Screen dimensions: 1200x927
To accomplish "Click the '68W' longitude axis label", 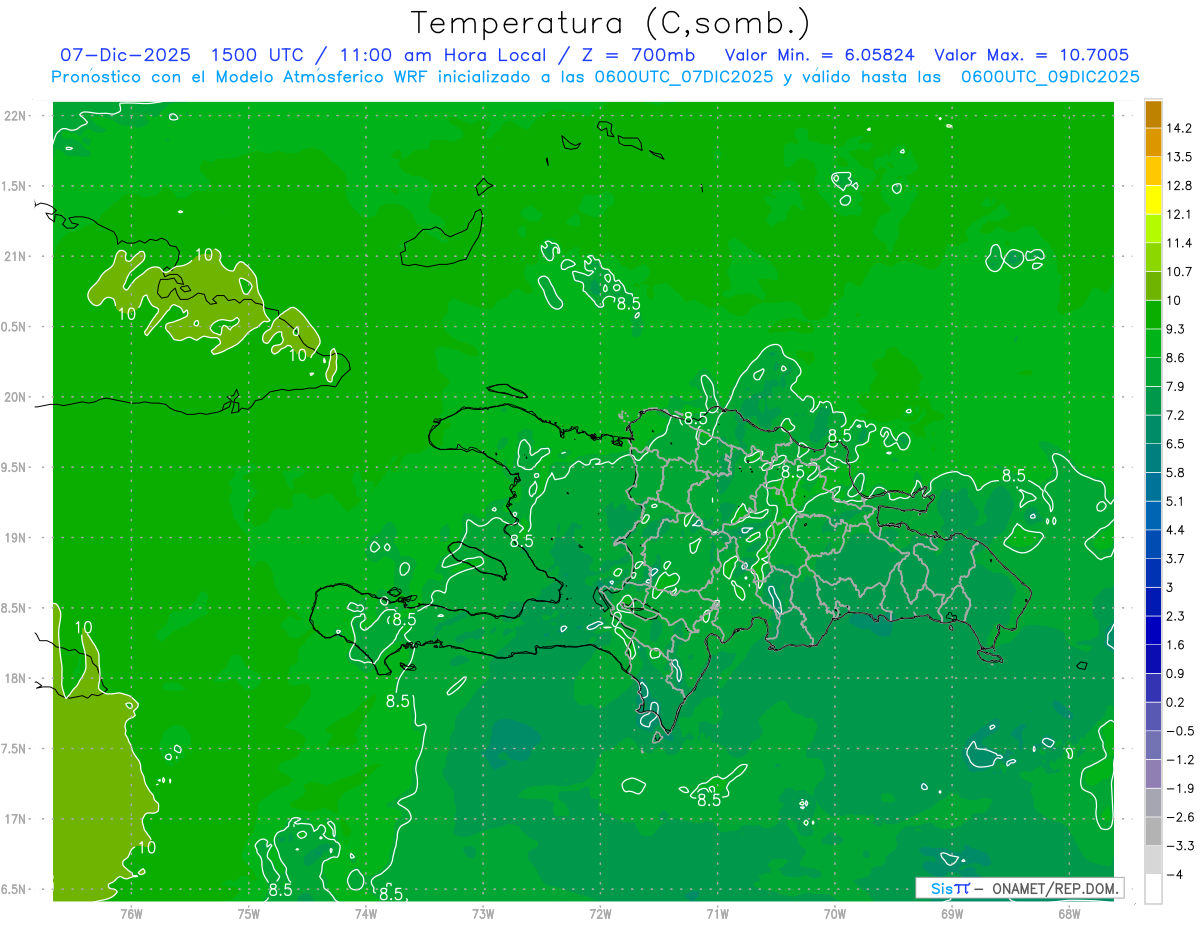I will [x=1069, y=914].
